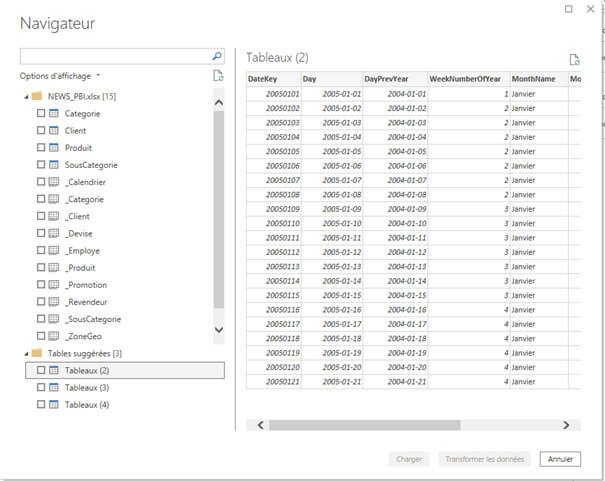Click the sheet icon next to _SousCategorie
Screen dimensions: 605x481
(54, 319)
